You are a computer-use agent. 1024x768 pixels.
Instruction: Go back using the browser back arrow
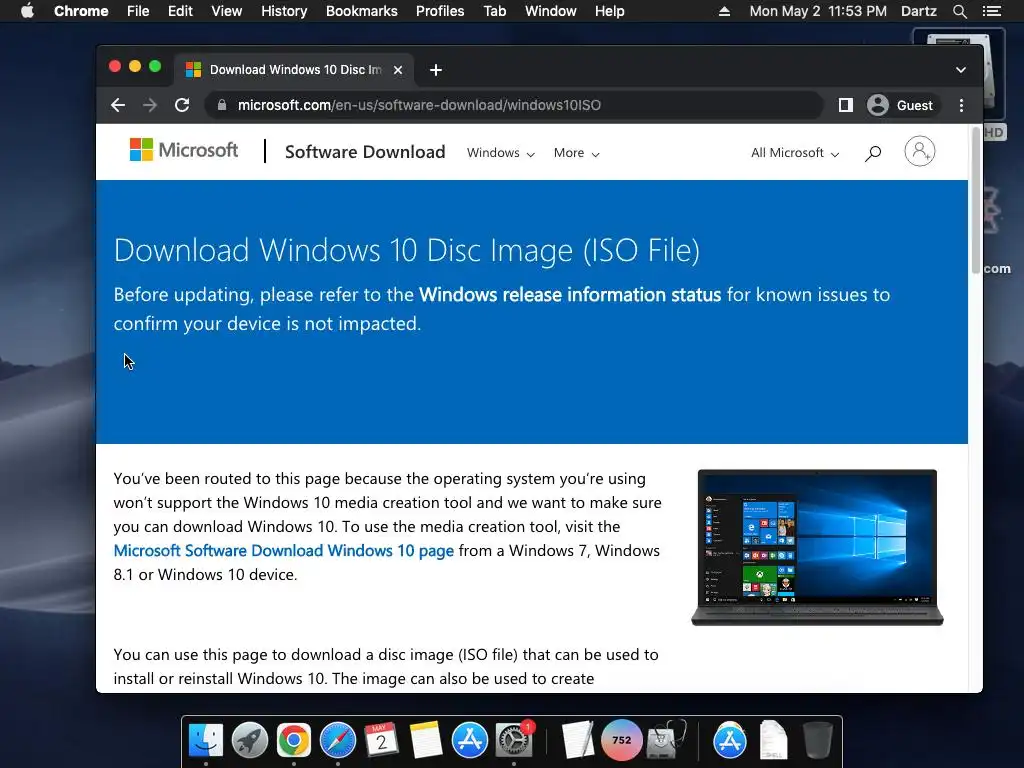click(118, 105)
